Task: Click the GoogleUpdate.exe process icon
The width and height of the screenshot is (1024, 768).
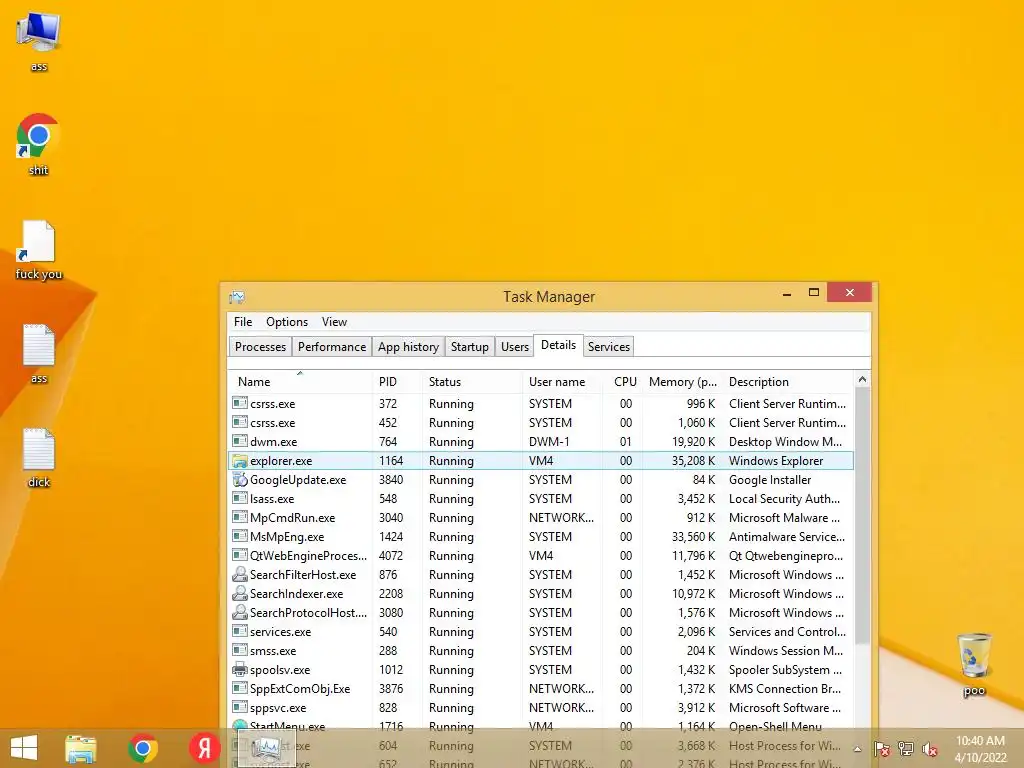Action: [x=240, y=479]
